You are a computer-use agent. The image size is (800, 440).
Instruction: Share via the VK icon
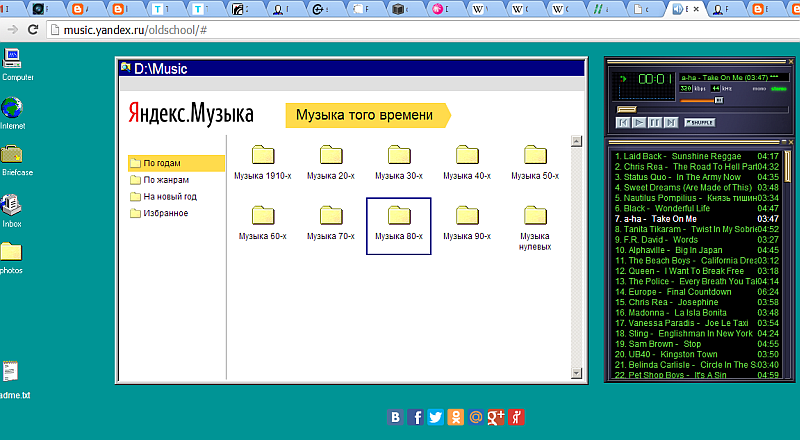[x=396, y=418]
